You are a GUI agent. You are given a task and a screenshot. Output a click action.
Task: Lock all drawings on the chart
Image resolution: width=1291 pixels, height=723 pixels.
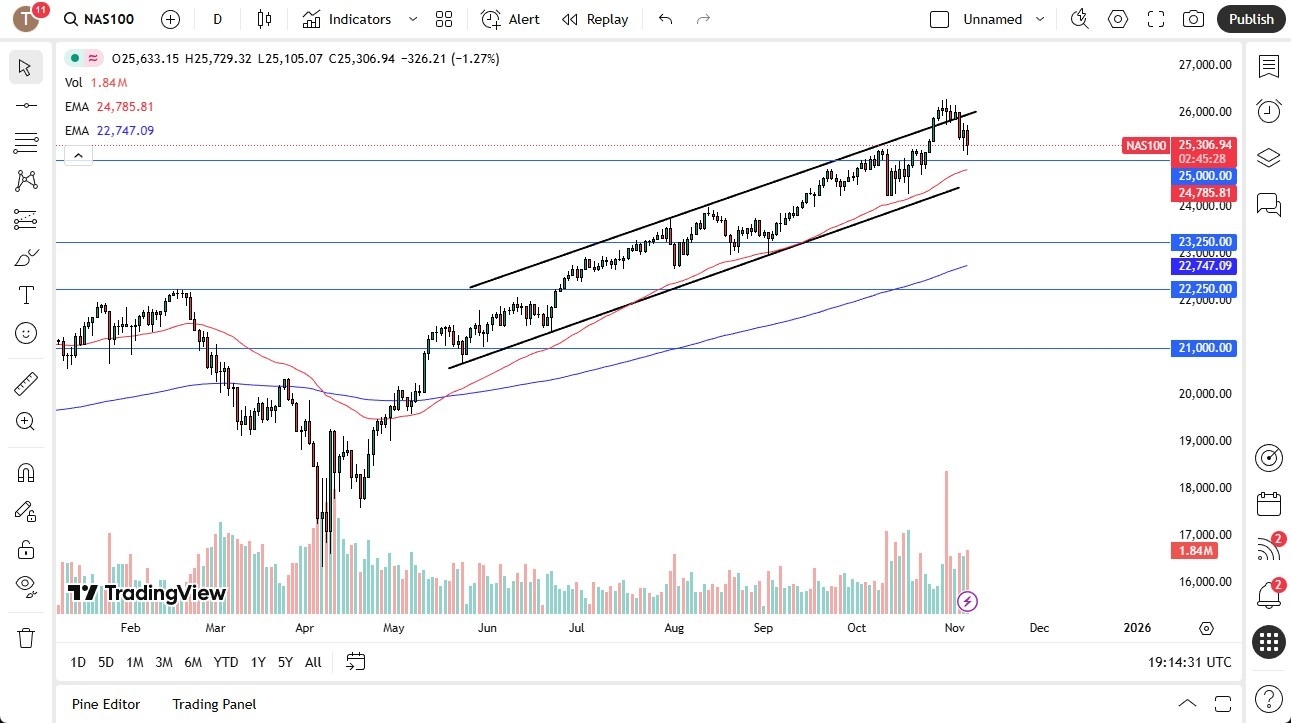26,549
